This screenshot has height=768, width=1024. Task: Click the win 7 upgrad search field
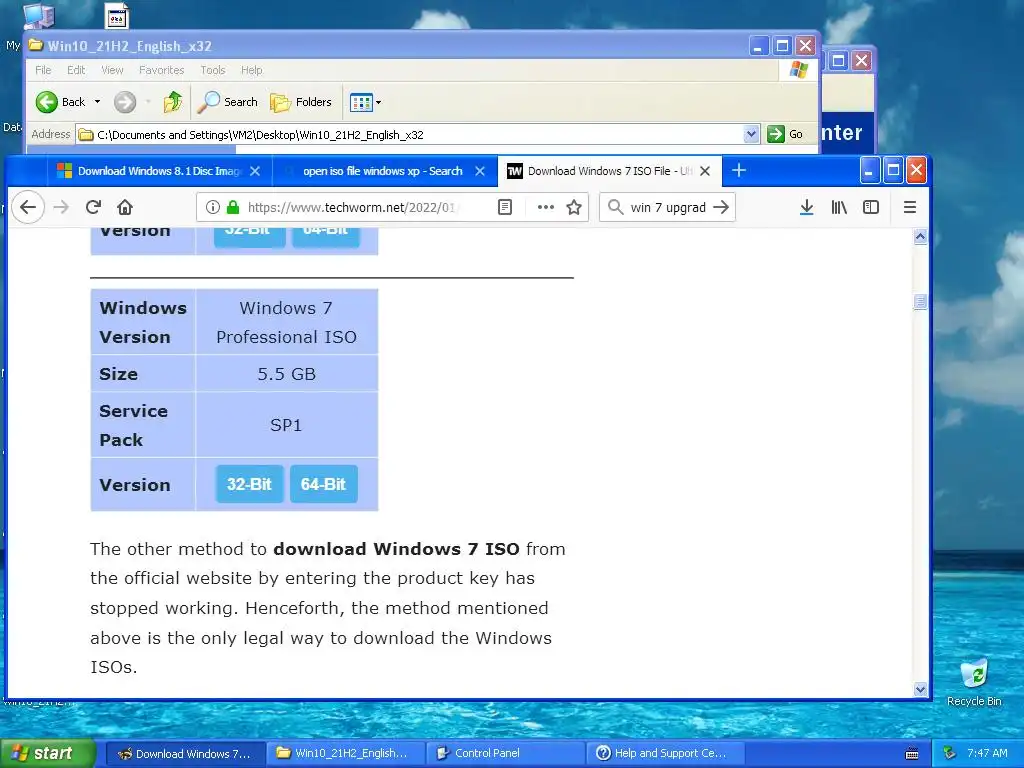click(667, 207)
